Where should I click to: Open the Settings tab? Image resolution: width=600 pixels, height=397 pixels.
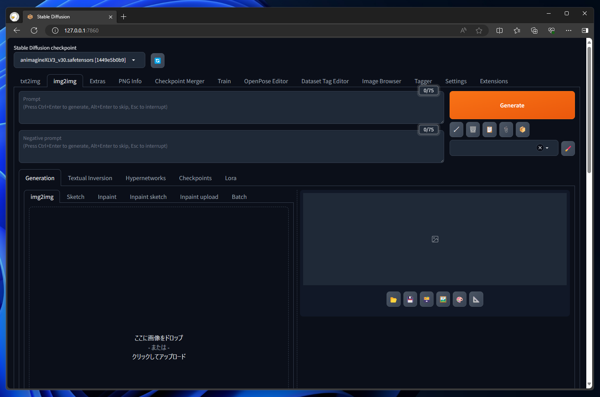pyautogui.click(x=456, y=81)
